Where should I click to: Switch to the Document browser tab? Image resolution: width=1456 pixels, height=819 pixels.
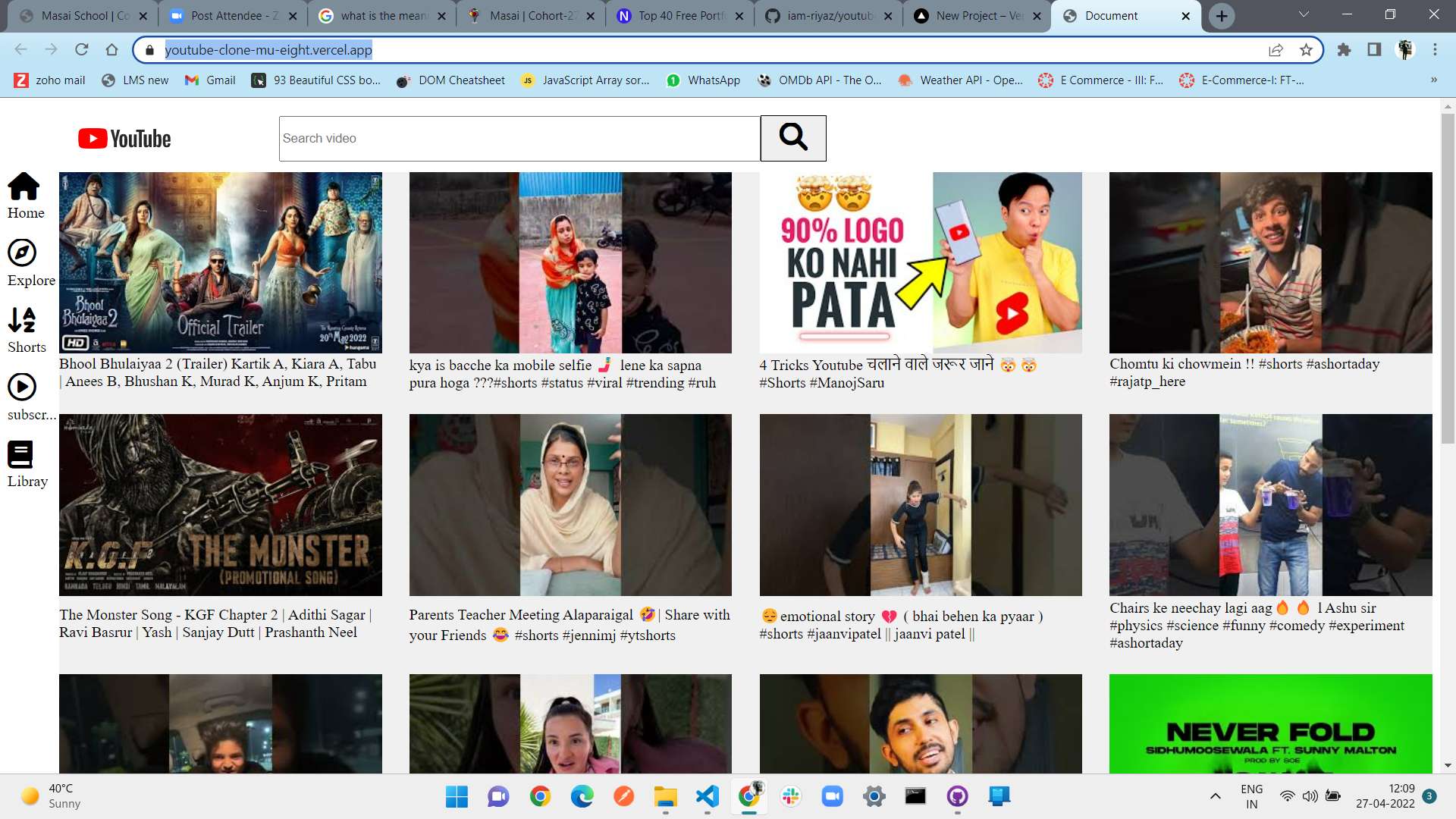1111,15
